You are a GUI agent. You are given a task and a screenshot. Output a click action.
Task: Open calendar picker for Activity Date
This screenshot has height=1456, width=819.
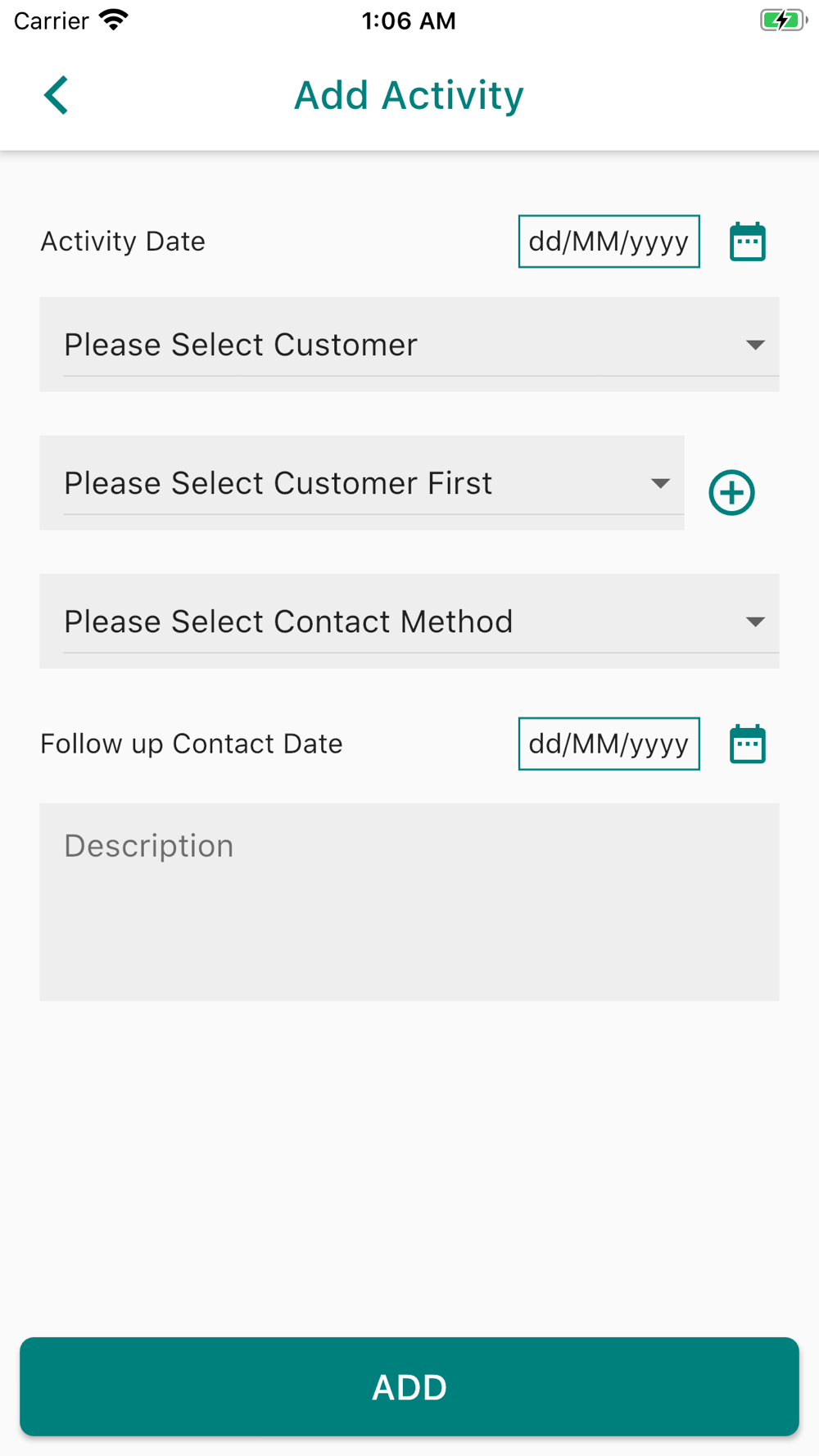click(x=747, y=242)
